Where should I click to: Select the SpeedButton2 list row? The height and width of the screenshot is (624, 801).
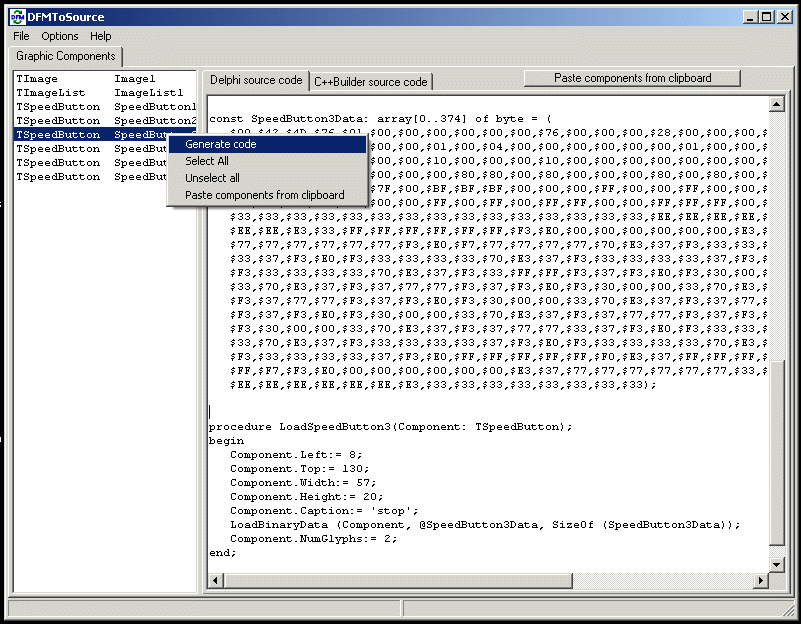(105, 121)
